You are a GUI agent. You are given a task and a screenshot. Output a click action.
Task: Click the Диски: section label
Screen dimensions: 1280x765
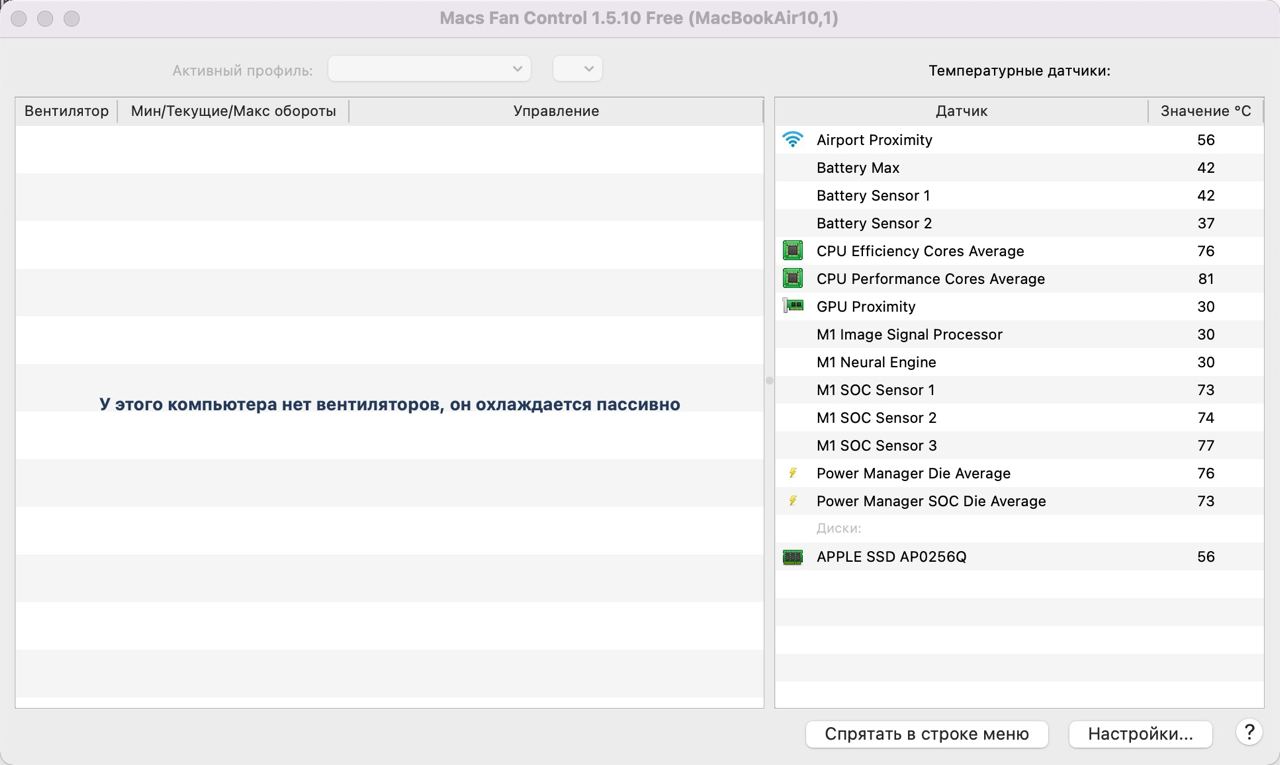tap(839, 528)
